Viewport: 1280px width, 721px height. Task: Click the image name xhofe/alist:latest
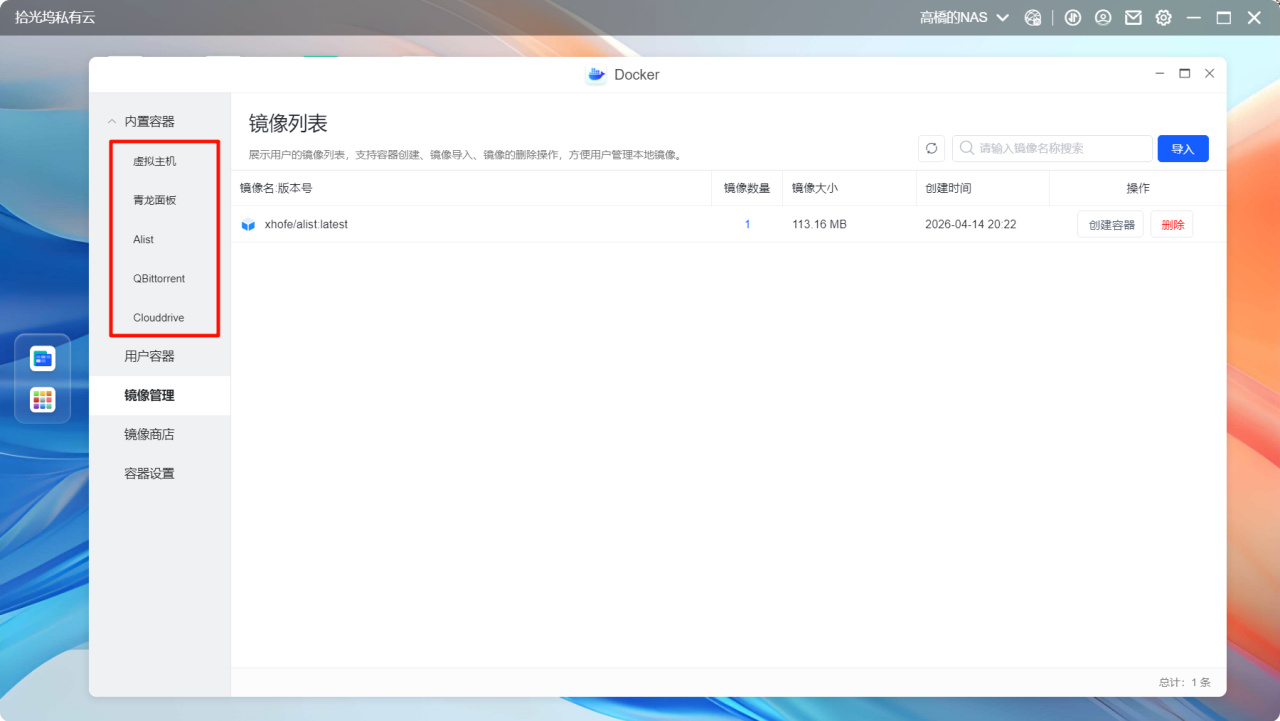click(x=306, y=225)
